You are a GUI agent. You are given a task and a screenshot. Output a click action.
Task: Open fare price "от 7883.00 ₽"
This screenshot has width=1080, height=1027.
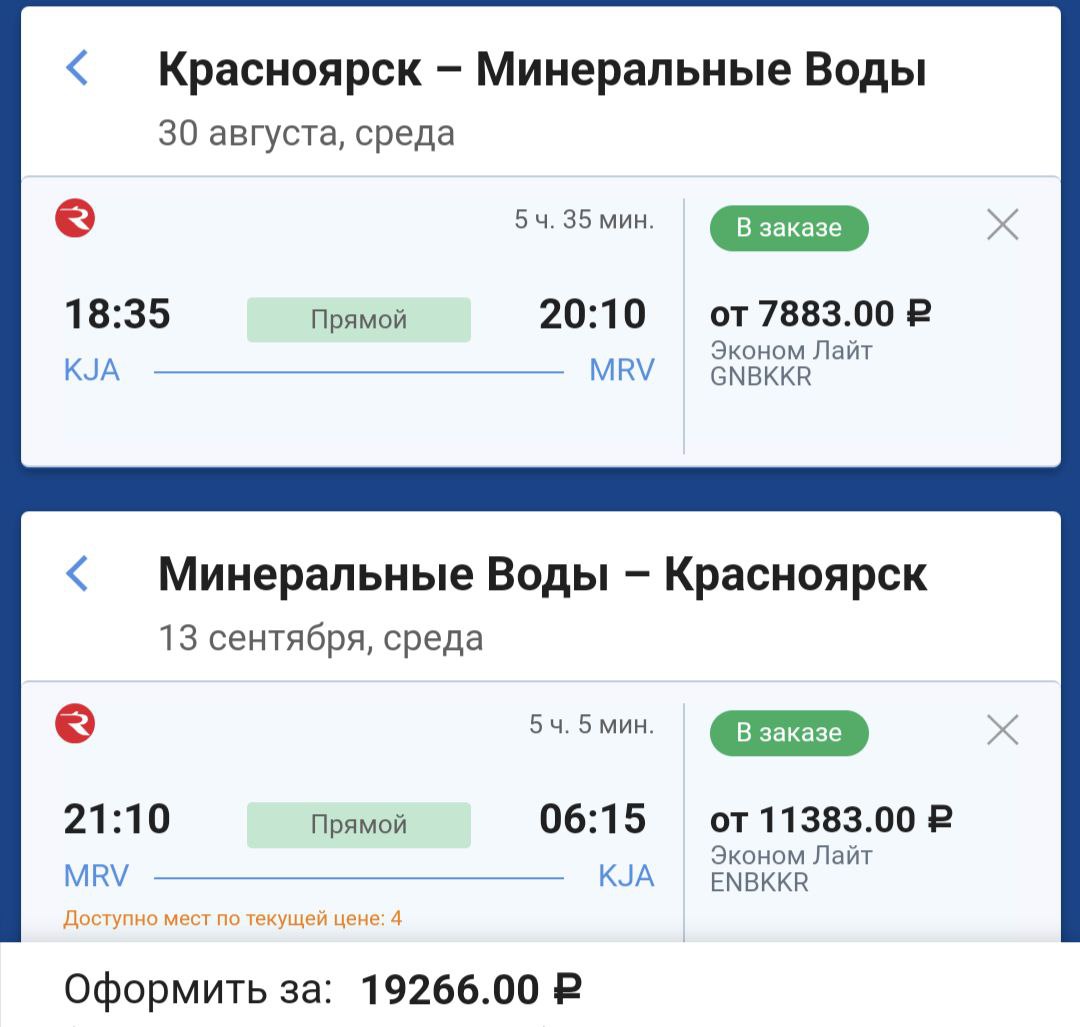820,315
